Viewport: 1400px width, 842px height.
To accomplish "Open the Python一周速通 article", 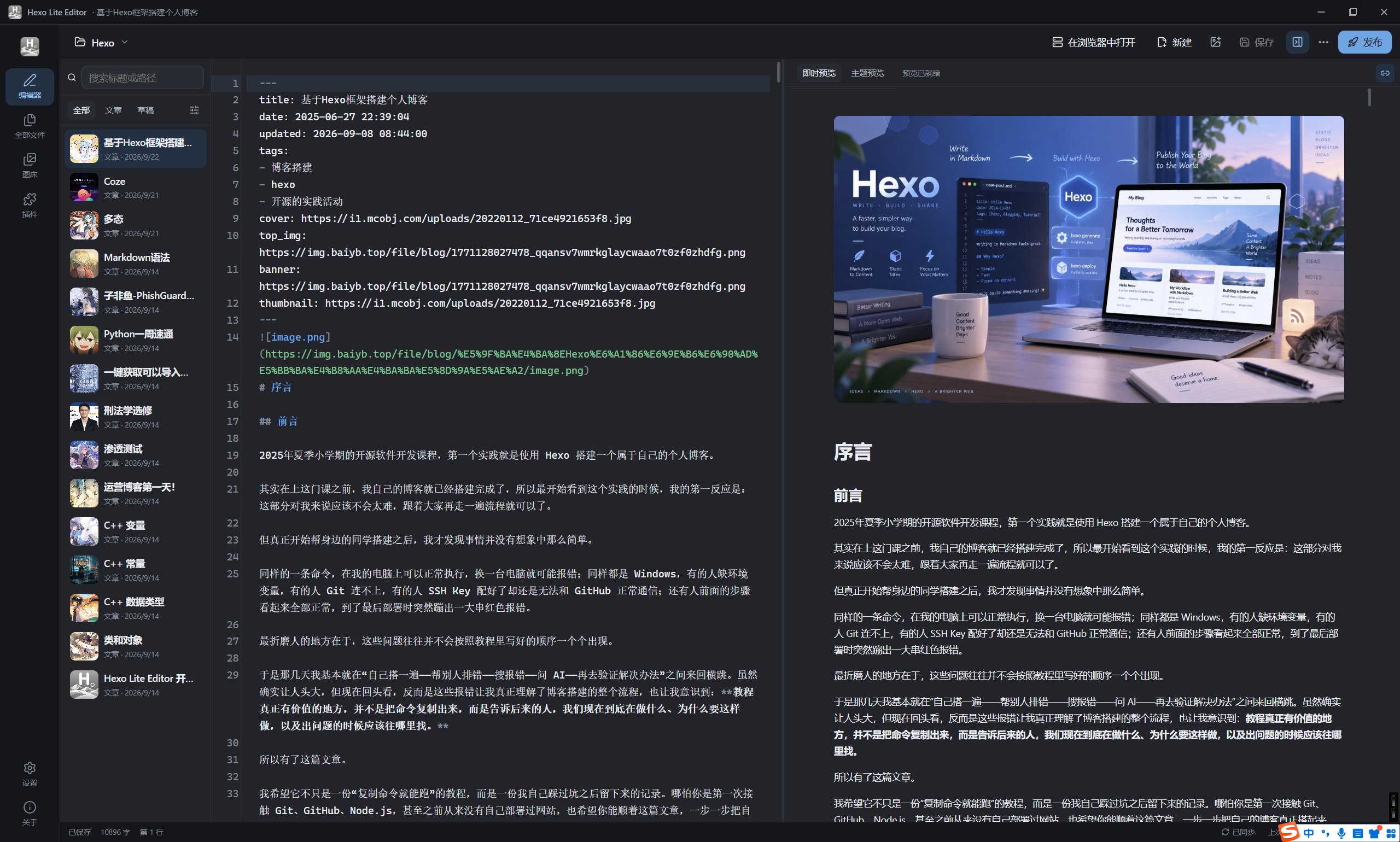I will [135, 341].
